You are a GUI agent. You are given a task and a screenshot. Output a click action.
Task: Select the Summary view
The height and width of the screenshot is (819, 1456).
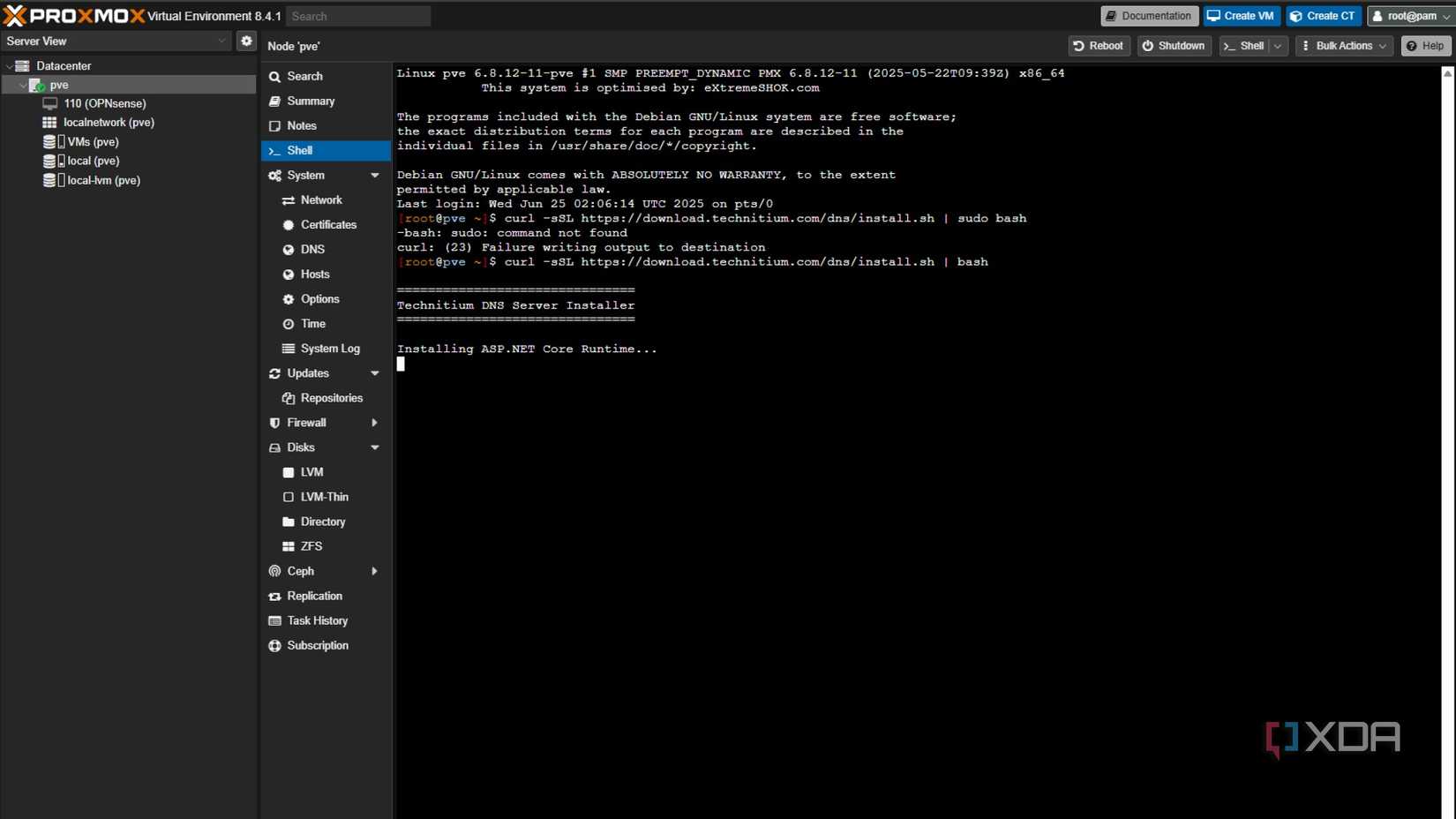pyautogui.click(x=311, y=101)
